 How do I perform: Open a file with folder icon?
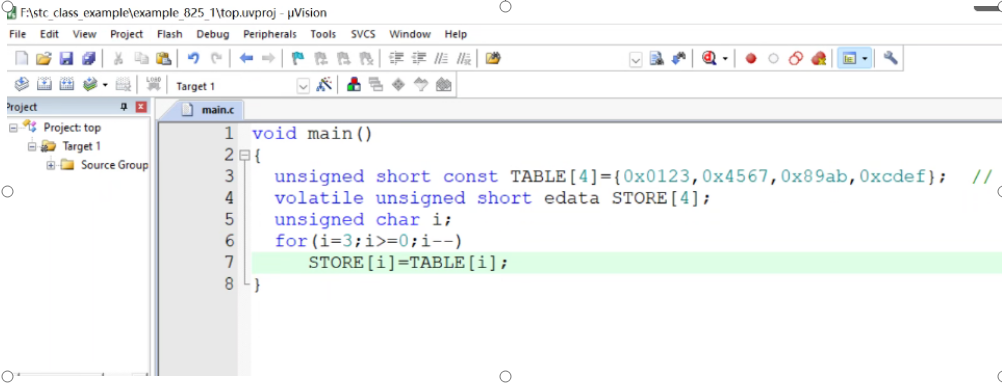click(43, 59)
